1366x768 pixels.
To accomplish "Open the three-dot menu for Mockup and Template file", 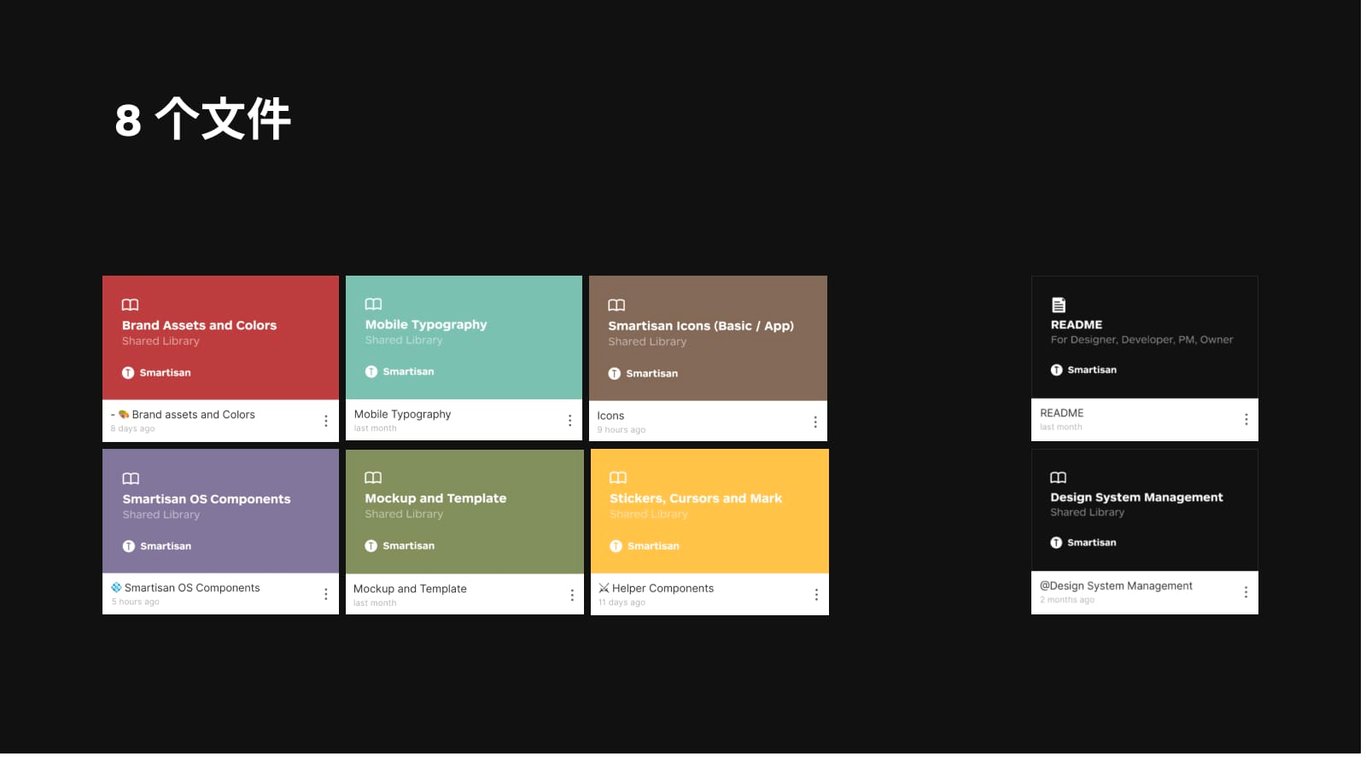I will (572, 595).
